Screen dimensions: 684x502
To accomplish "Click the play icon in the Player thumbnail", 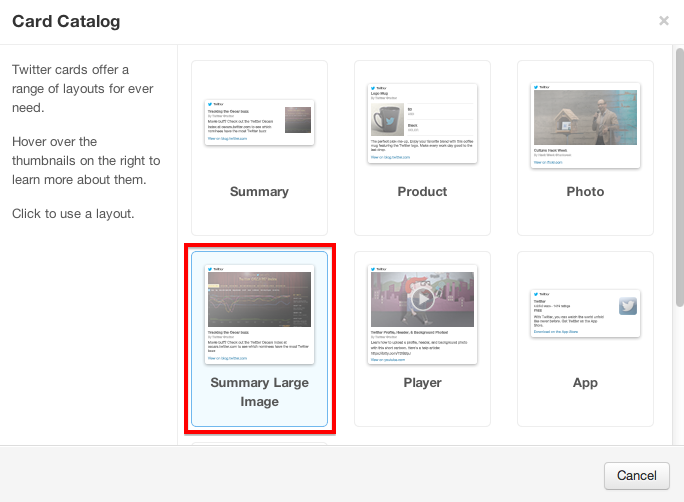I will (x=422, y=298).
